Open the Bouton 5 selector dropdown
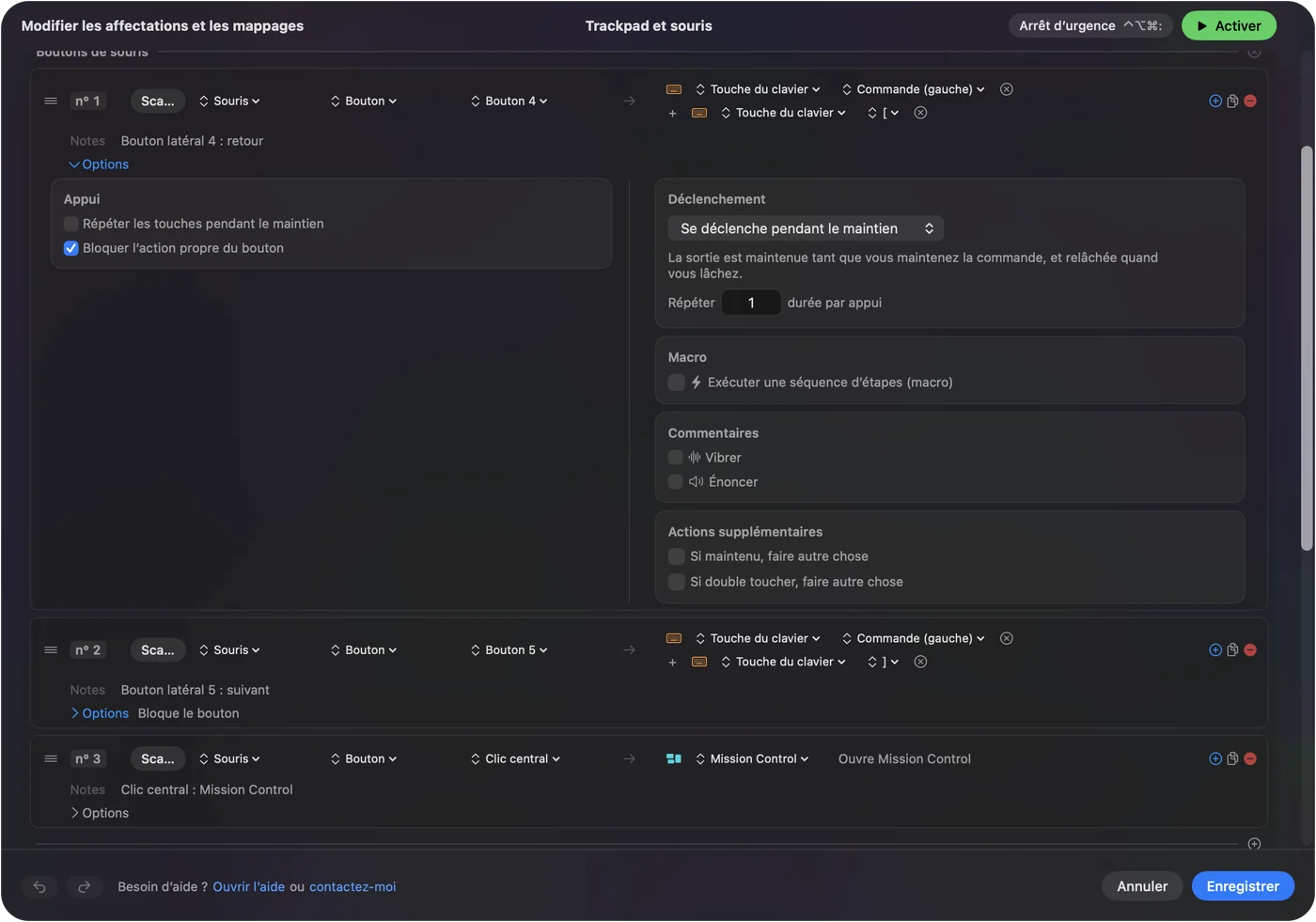This screenshot has width=1316, height=922. point(509,650)
